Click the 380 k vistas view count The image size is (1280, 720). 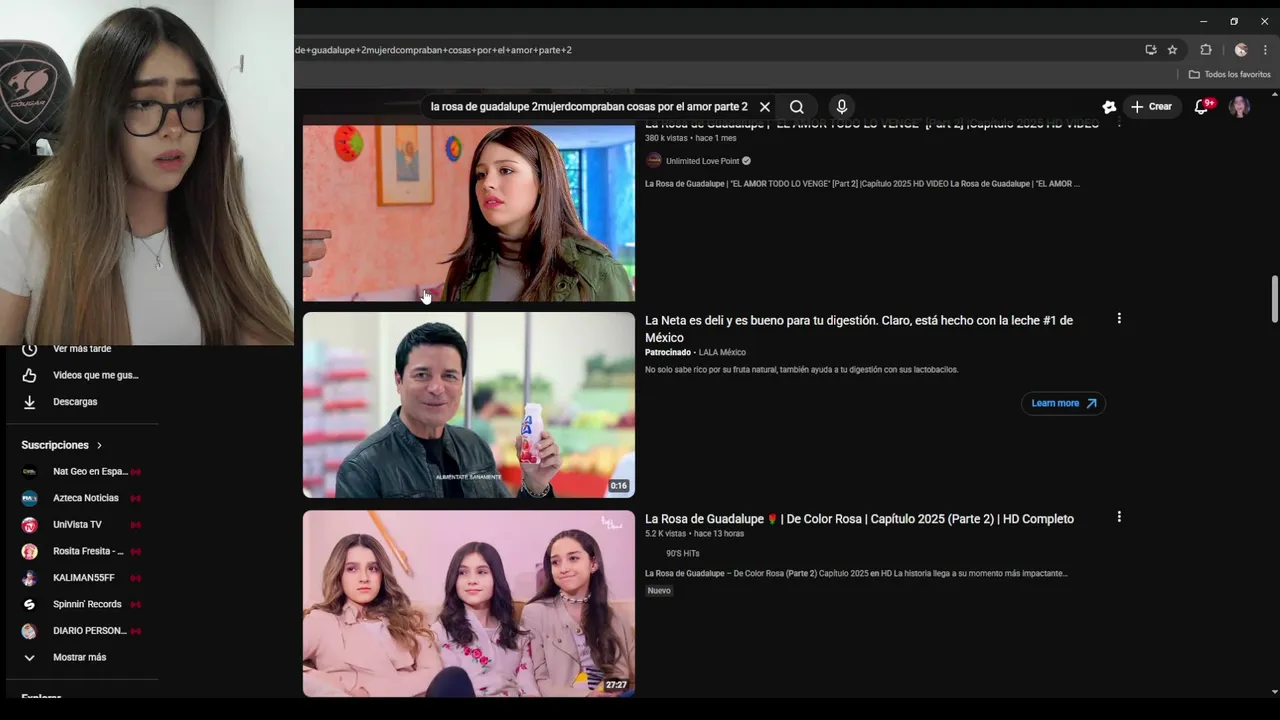pos(666,138)
